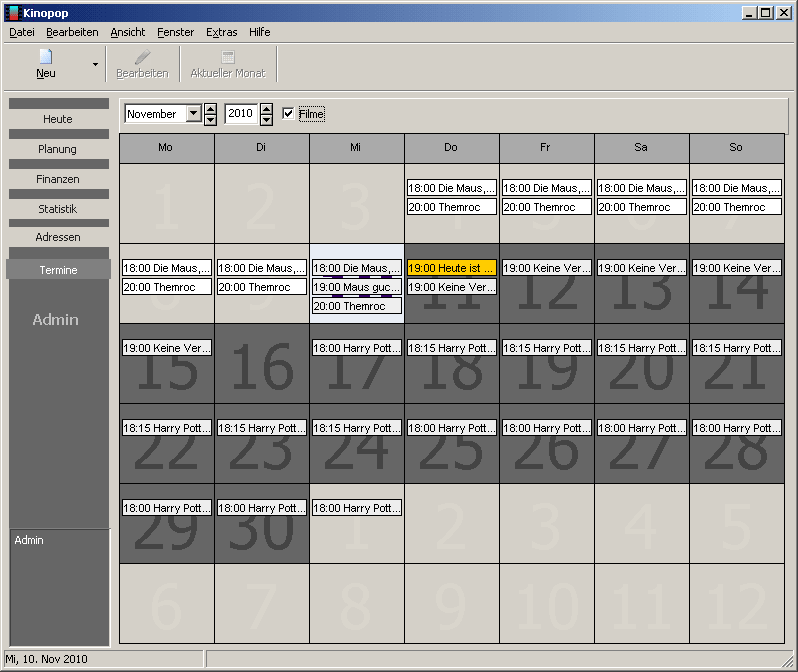Increase the month with the up spinner
The image size is (798, 672).
tap(210, 109)
